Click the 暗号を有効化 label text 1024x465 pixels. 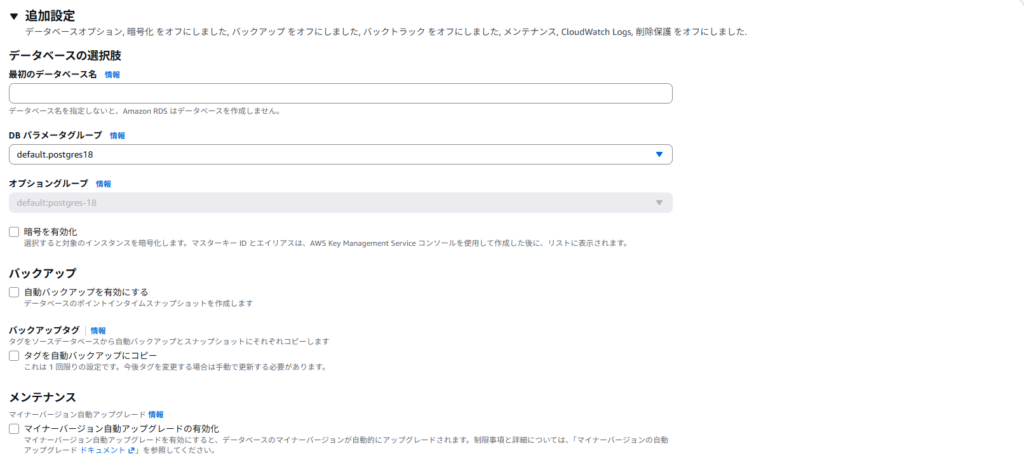point(50,232)
